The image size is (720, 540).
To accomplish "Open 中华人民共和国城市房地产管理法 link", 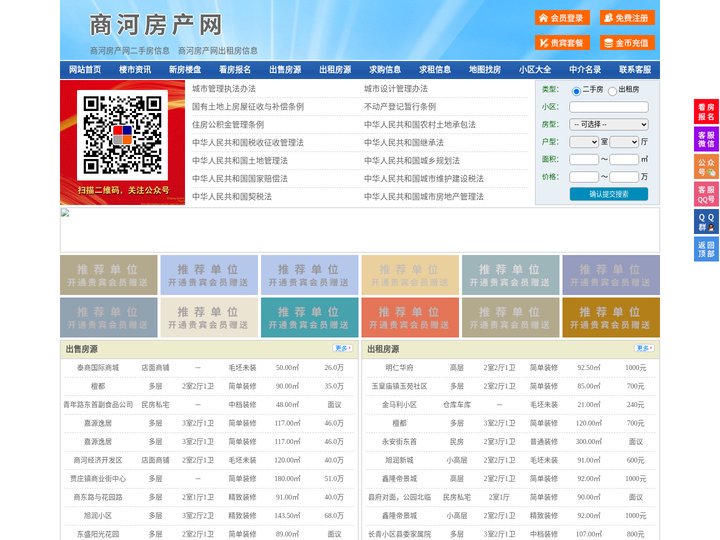I will coord(424,197).
